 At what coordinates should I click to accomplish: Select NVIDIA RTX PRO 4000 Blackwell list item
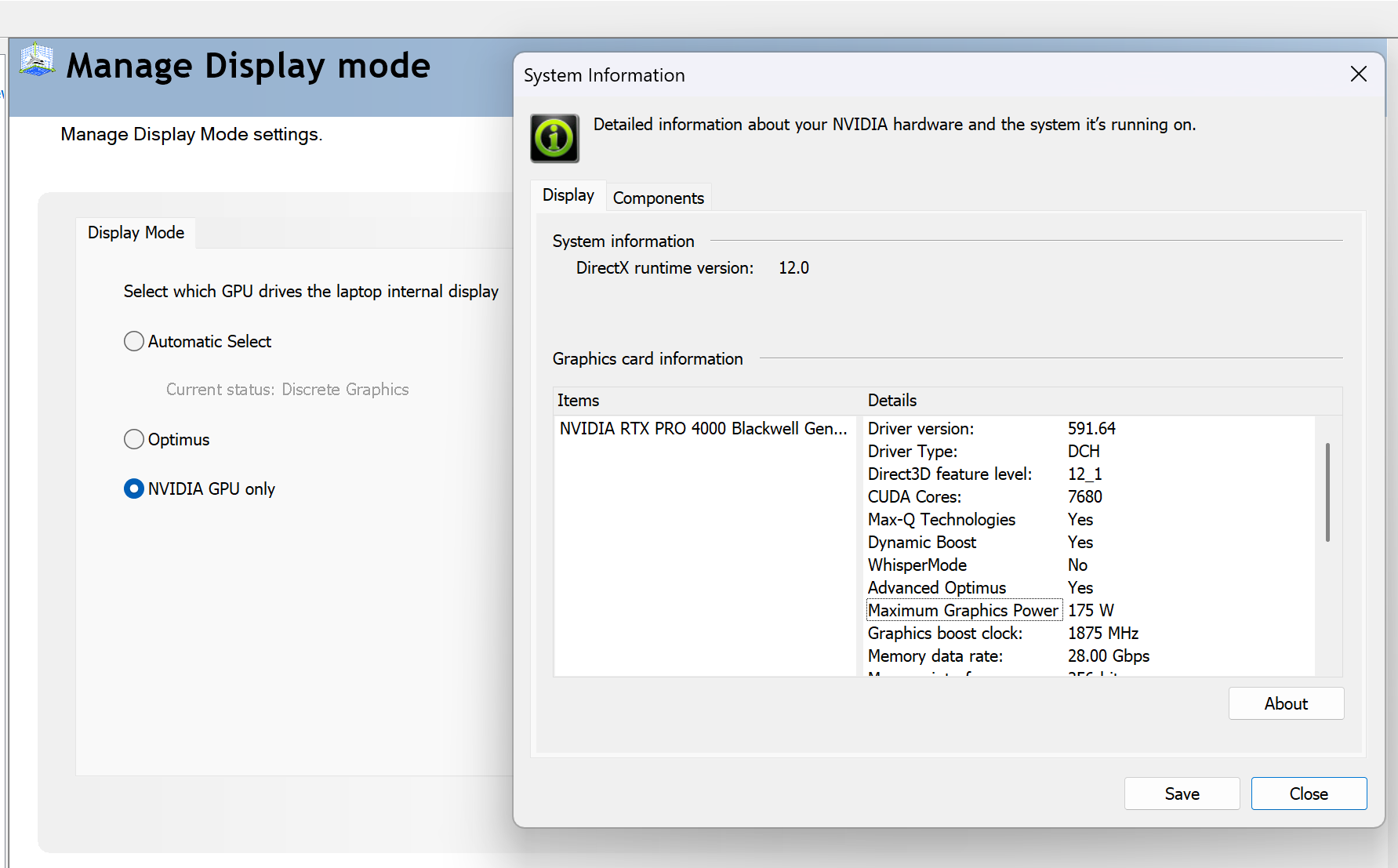coord(703,429)
